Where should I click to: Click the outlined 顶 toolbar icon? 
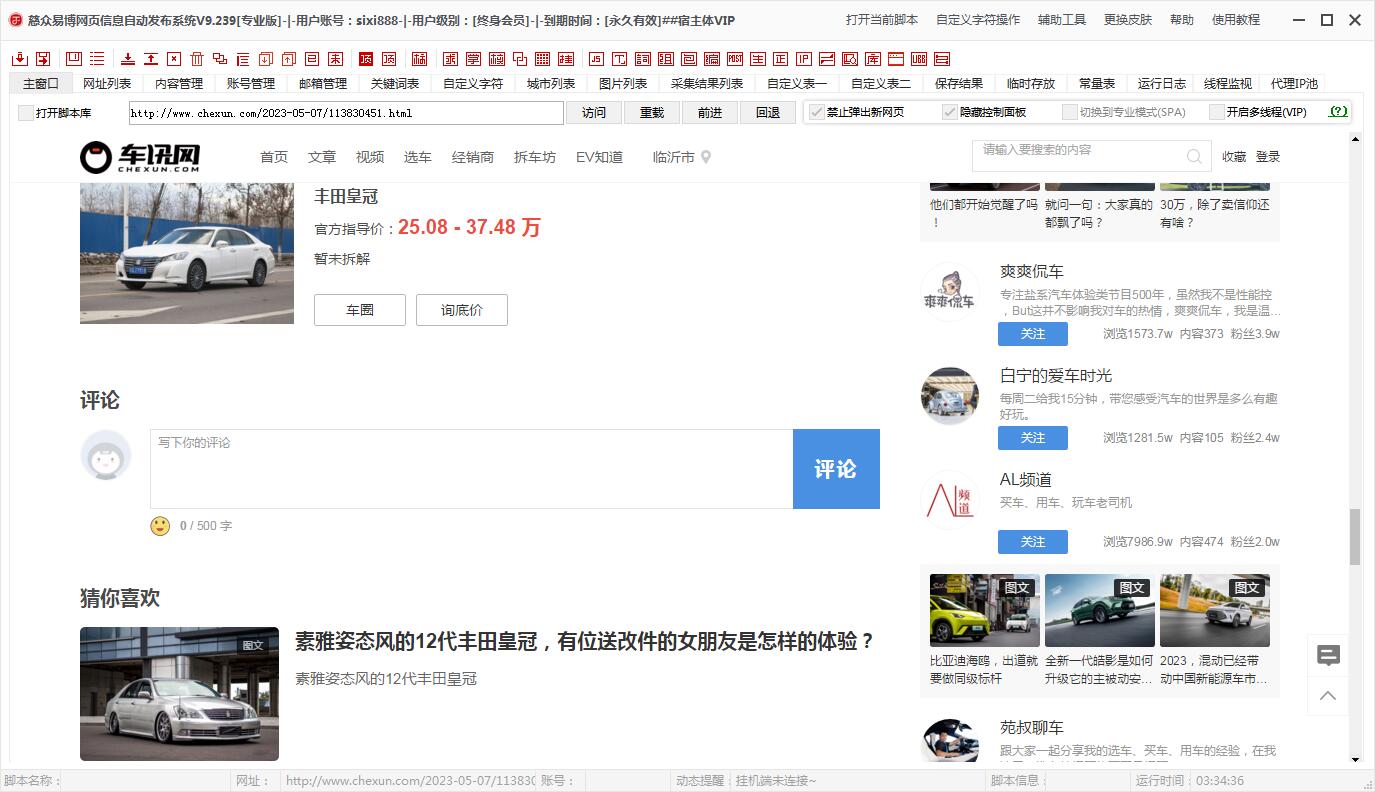pyautogui.click(x=389, y=59)
